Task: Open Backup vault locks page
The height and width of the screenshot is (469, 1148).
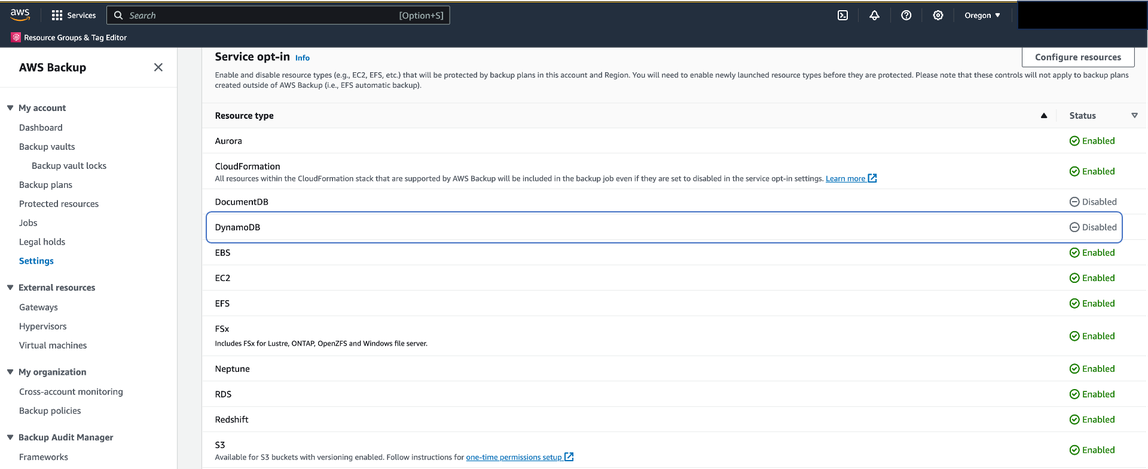Action: (69, 165)
